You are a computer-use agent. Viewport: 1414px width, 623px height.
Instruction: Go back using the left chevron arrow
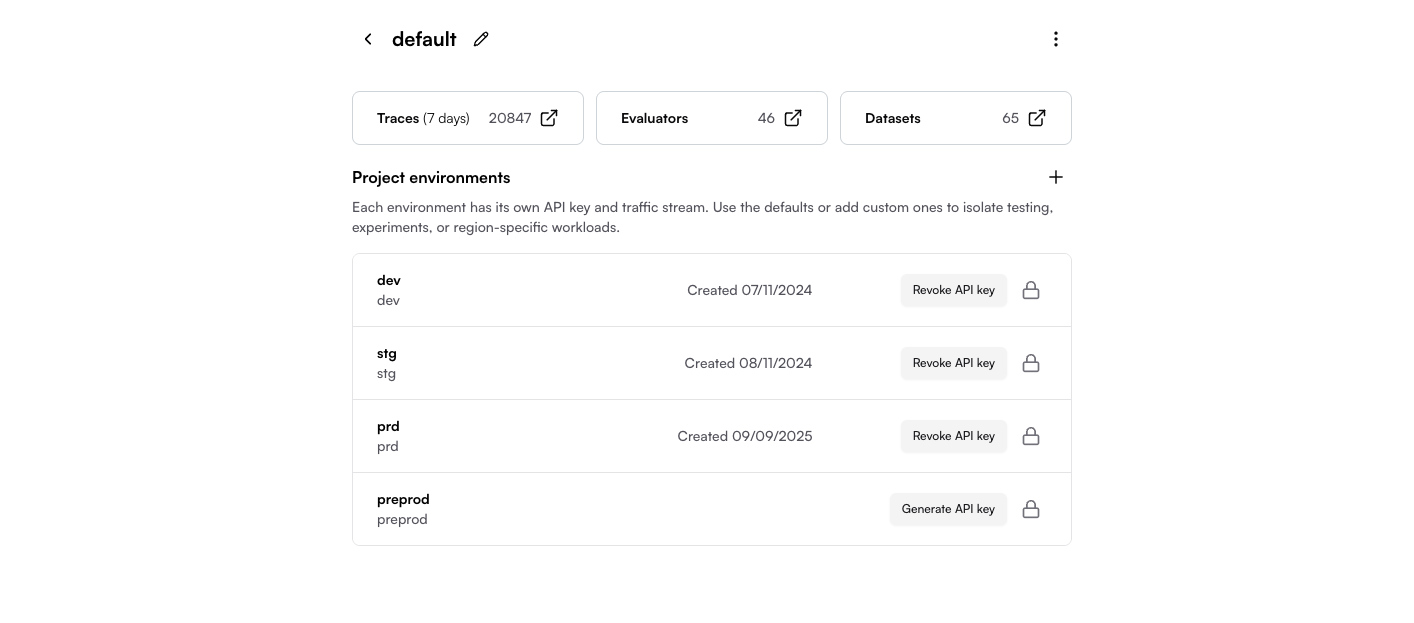tap(368, 39)
